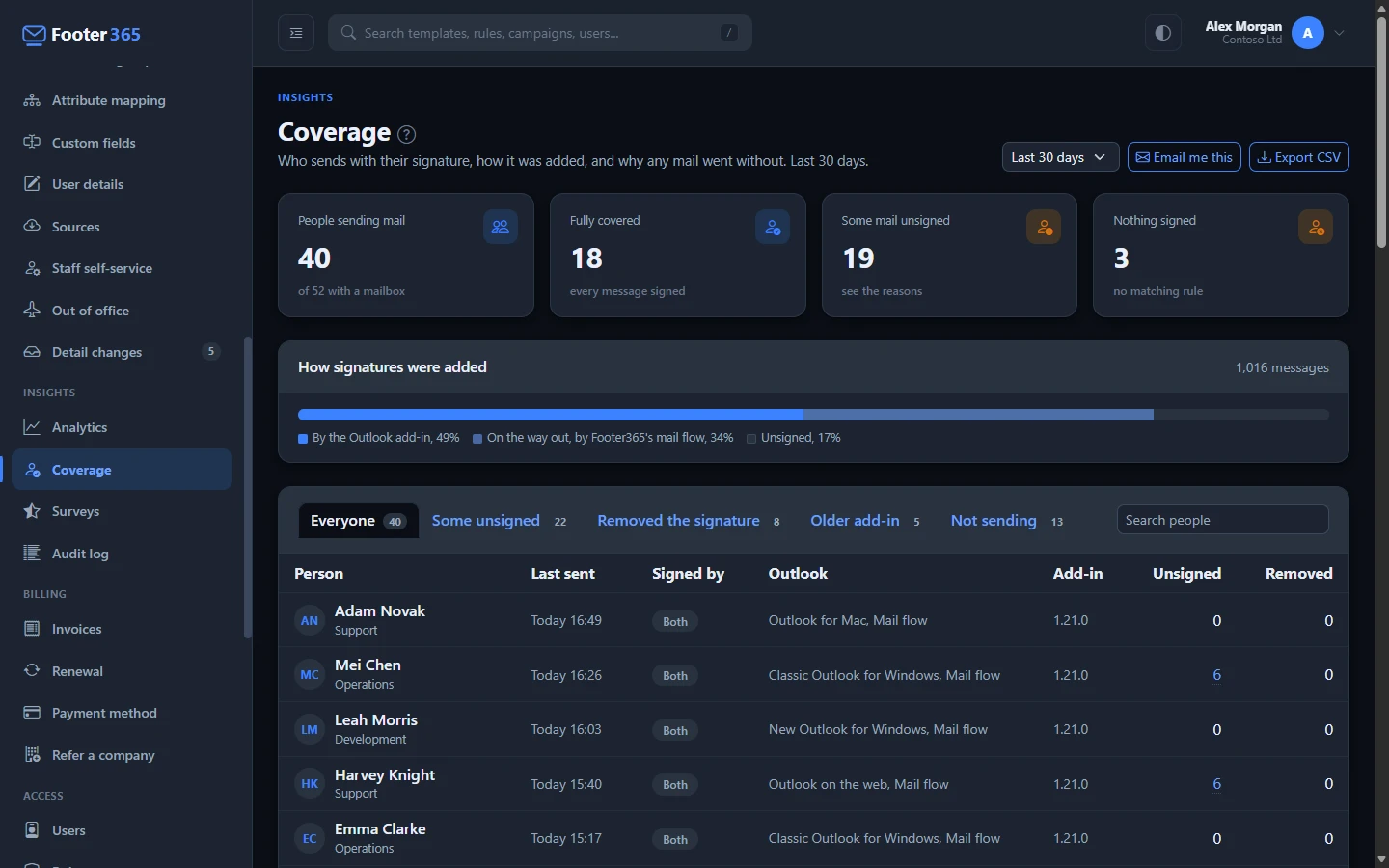Click the Users sidebar icon
1389x868 pixels.
pos(32,830)
